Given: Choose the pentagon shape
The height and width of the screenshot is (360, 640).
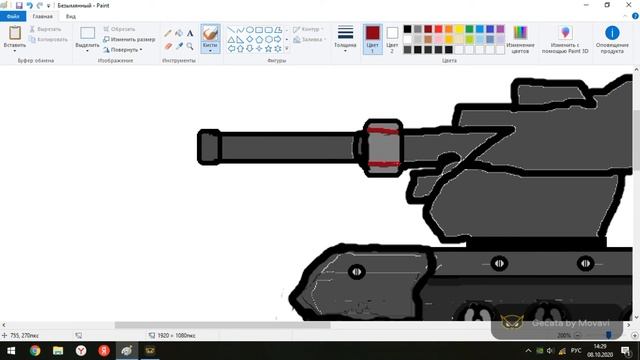Looking at the screenshot, I should tap(259, 39).
